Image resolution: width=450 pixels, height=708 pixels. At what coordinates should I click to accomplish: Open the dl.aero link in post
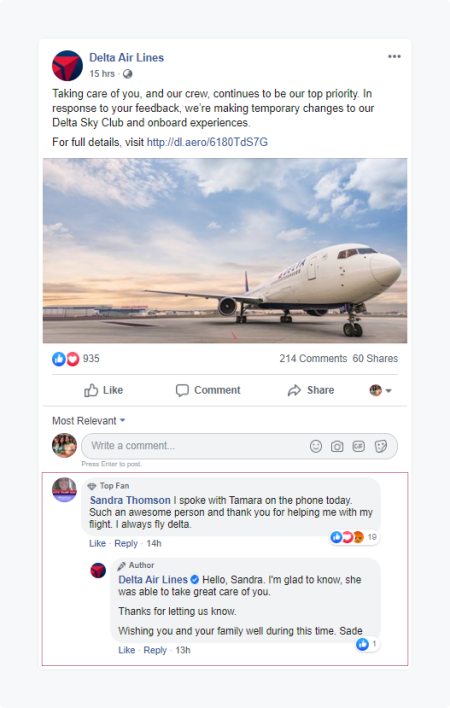point(207,142)
